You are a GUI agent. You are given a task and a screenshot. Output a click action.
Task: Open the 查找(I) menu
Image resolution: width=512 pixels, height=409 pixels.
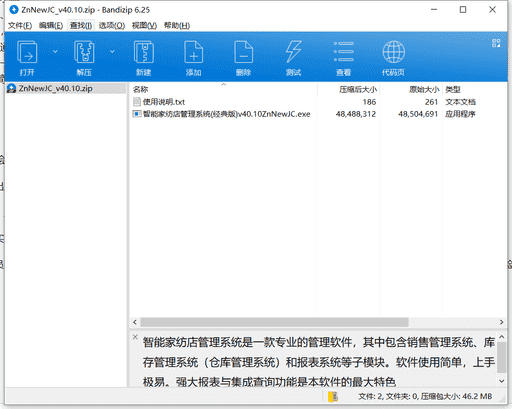pos(81,26)
